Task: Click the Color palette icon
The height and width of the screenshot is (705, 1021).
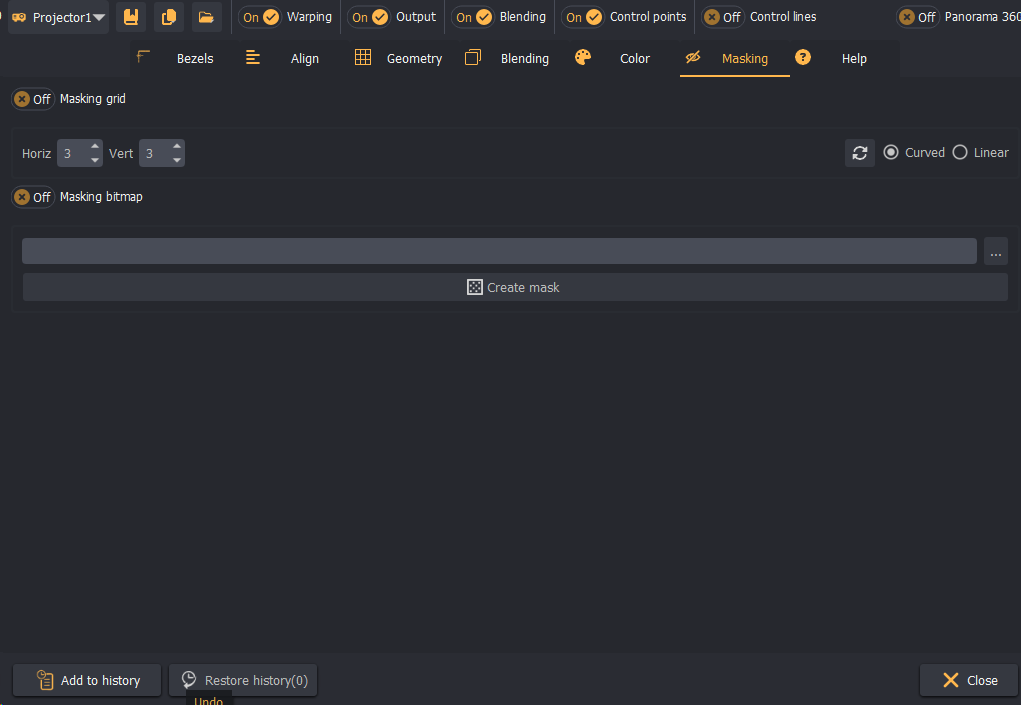Action: 583,57
